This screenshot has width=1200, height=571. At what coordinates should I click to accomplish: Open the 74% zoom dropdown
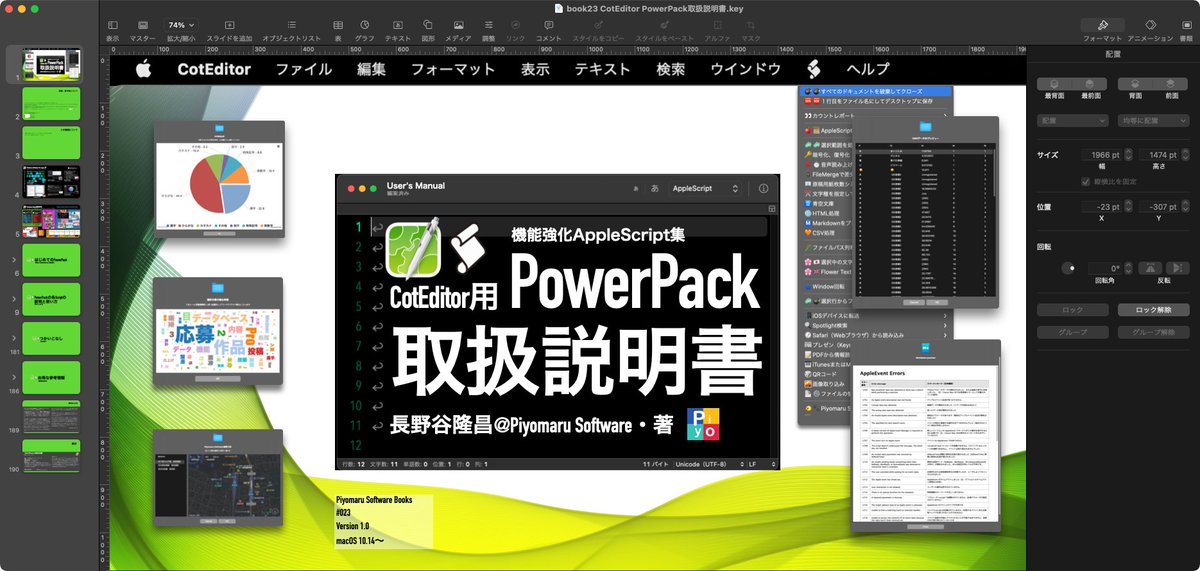coord(181,24)
